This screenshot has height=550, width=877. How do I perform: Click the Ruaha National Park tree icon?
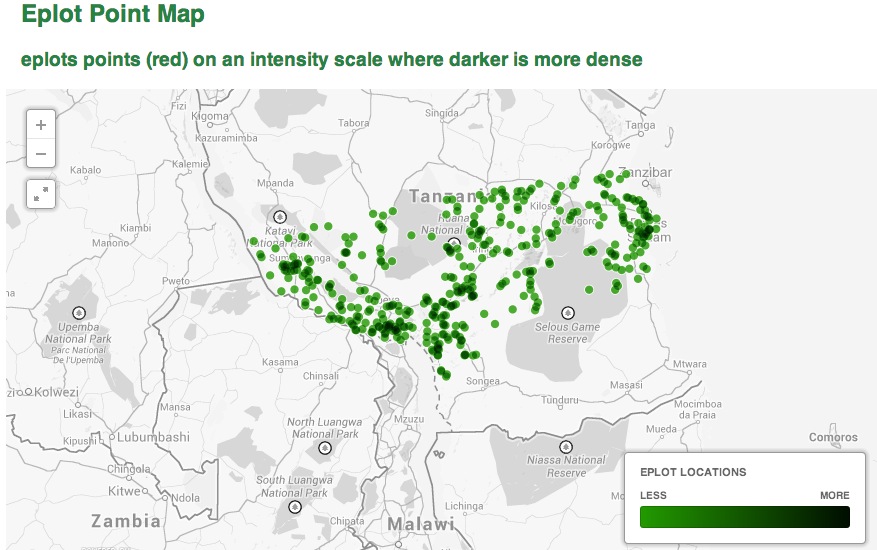pos(454,243)
